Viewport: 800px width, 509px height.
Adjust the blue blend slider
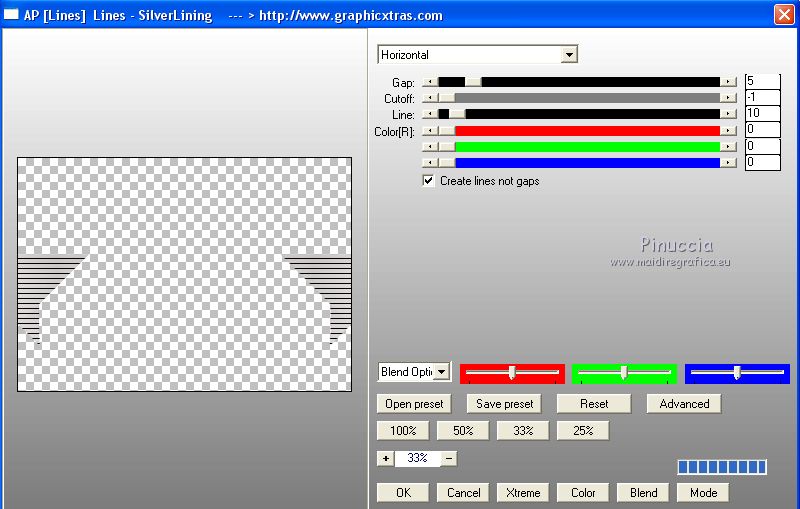(x=737, y=373)
